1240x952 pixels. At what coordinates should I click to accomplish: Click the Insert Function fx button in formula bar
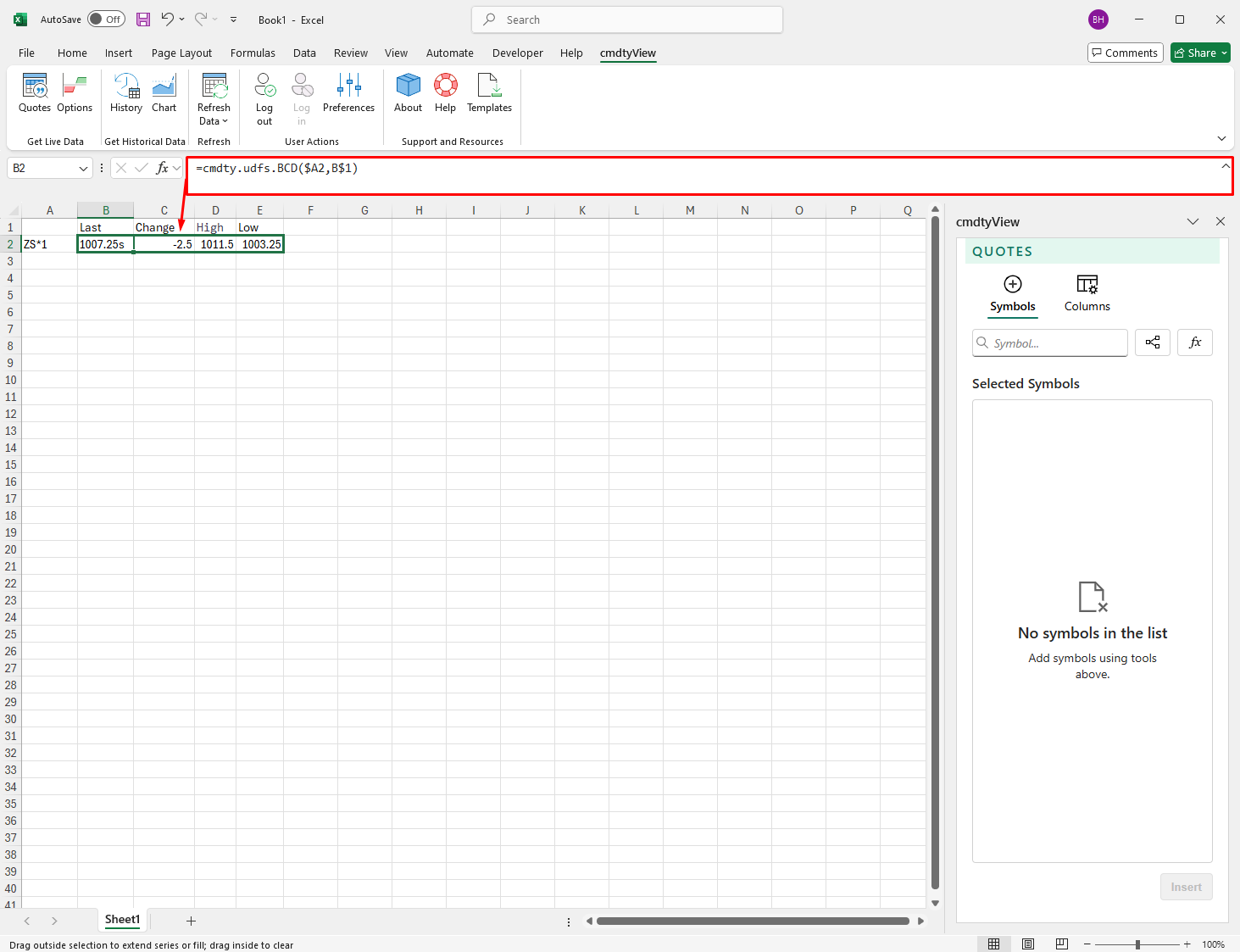(x=163, y=168)
